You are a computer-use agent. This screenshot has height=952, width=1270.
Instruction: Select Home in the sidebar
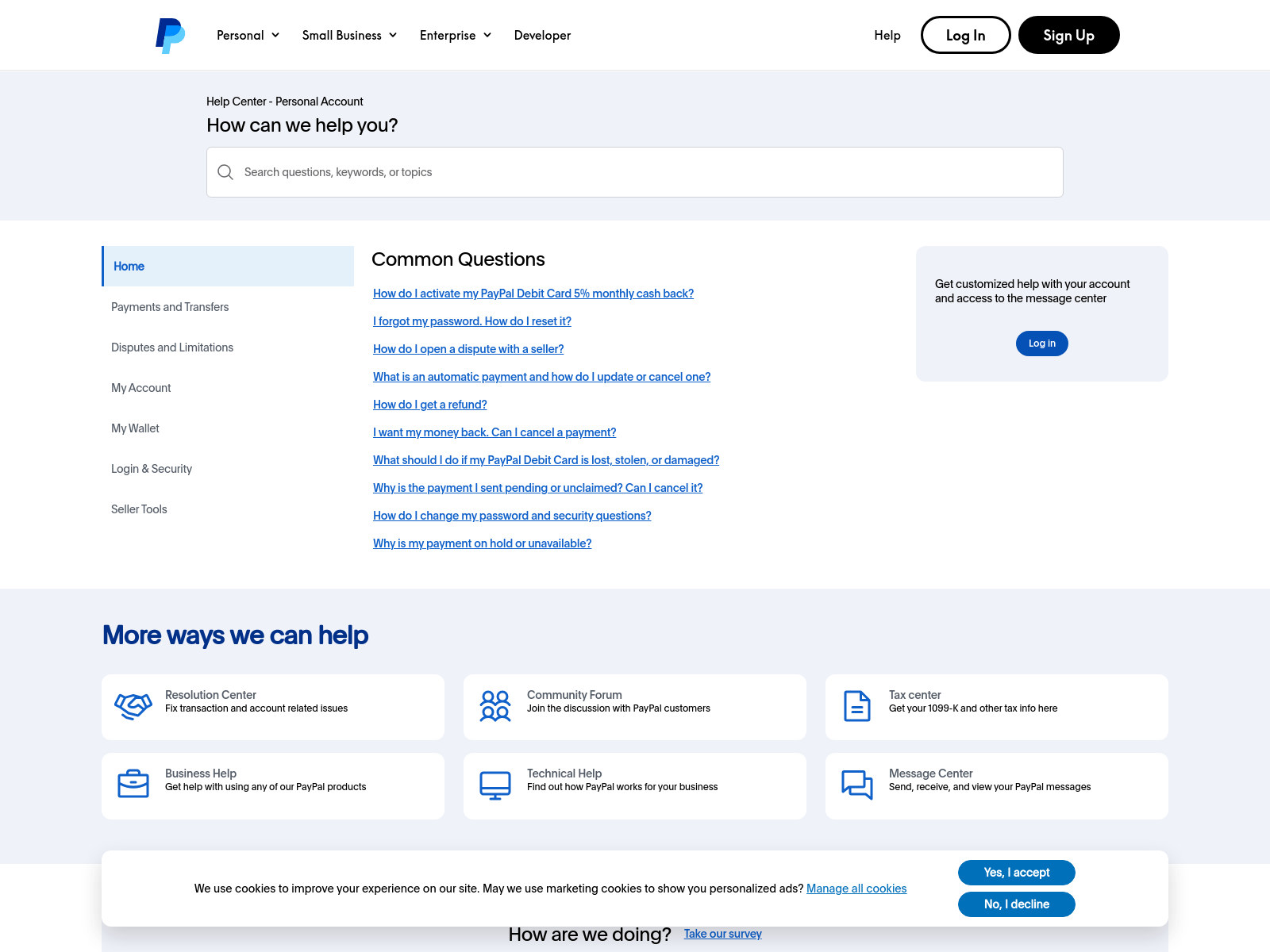click(228, 266)
